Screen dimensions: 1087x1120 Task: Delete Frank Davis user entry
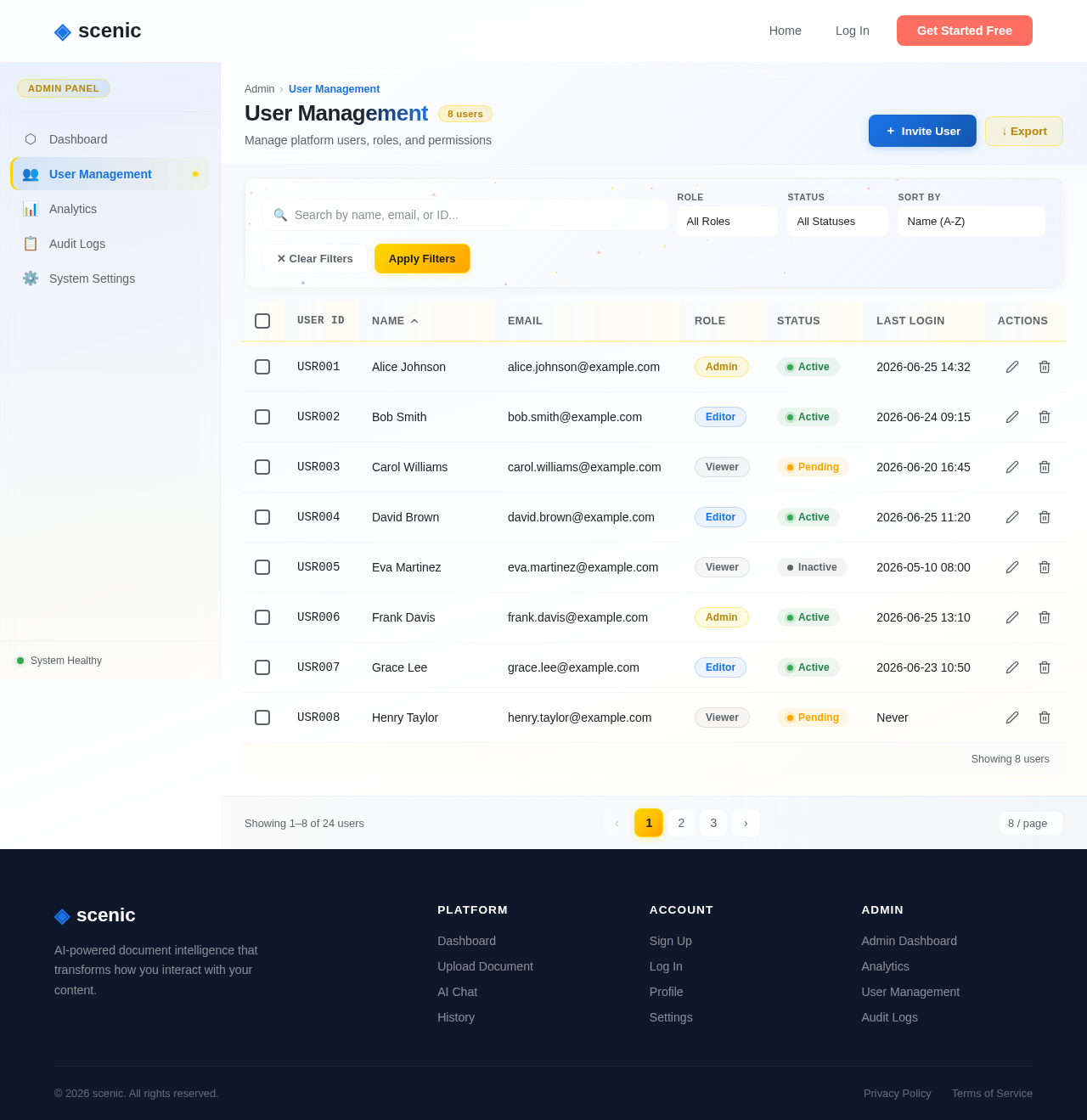(x=1045, y=617)
